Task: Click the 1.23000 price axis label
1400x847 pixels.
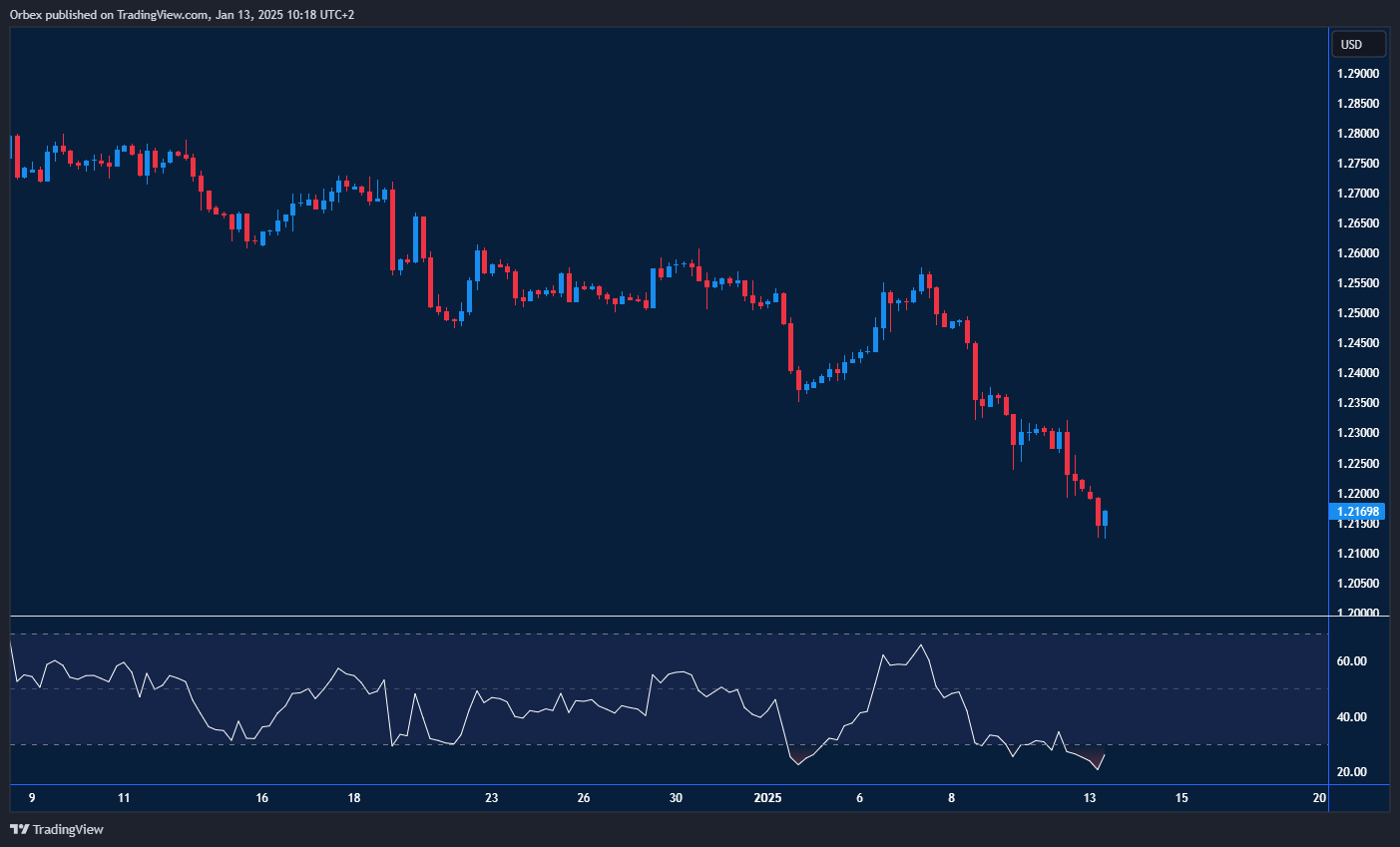Action: click(x=1358, y=433)
